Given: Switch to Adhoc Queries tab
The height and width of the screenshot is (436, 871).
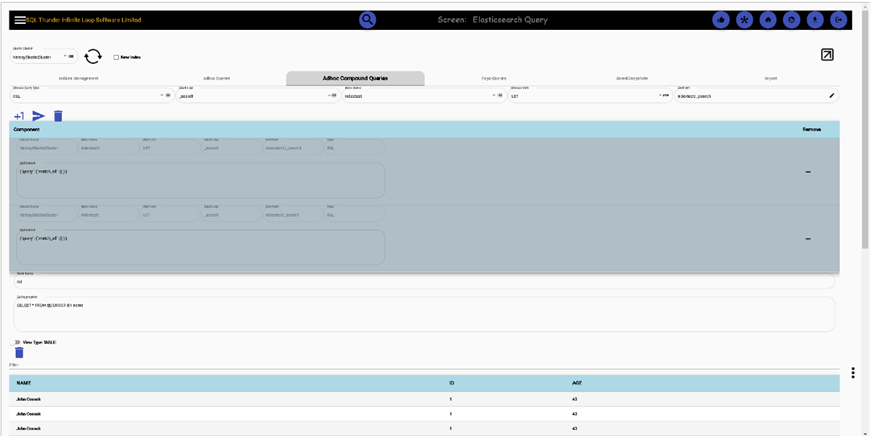Looking at the screenshot, I should point(217,78).
